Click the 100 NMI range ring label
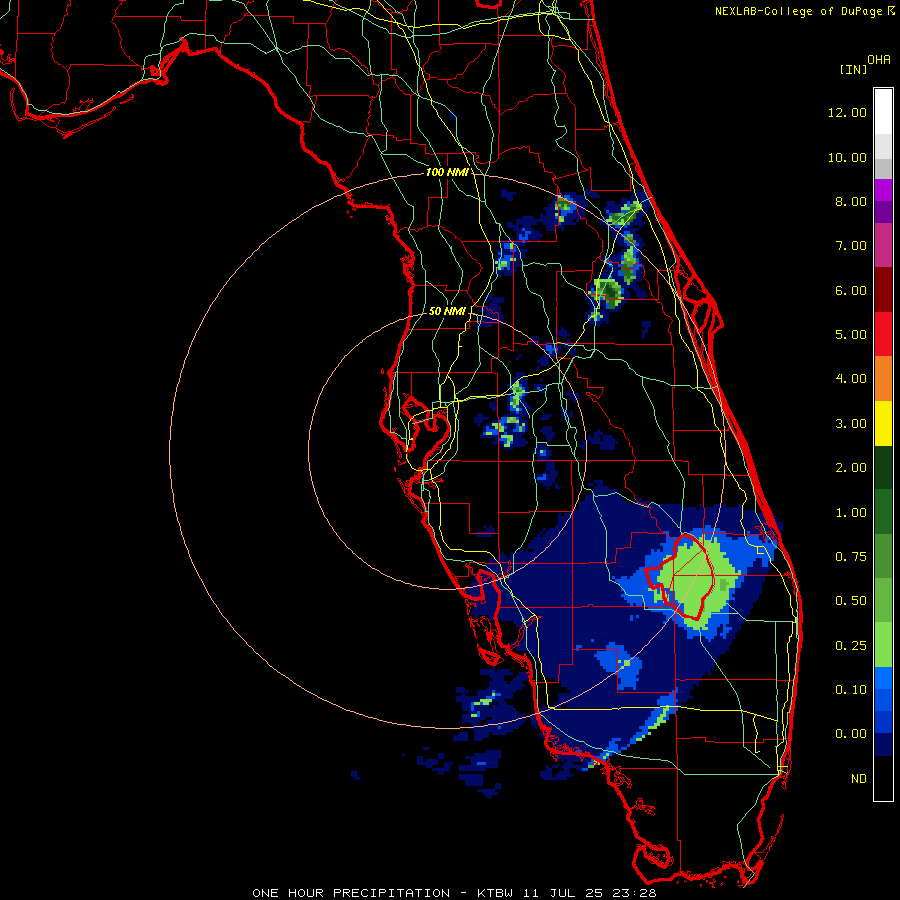This screenshot has width=900, height=900. pos(447,172)
